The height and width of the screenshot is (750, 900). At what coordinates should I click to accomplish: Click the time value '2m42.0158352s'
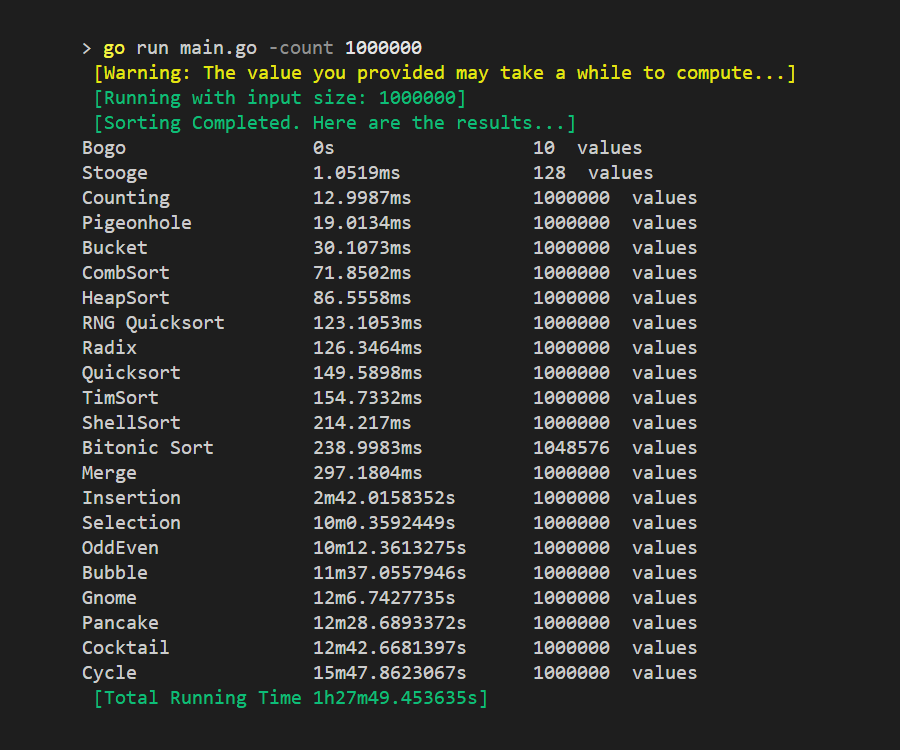[x=384, y=498]
